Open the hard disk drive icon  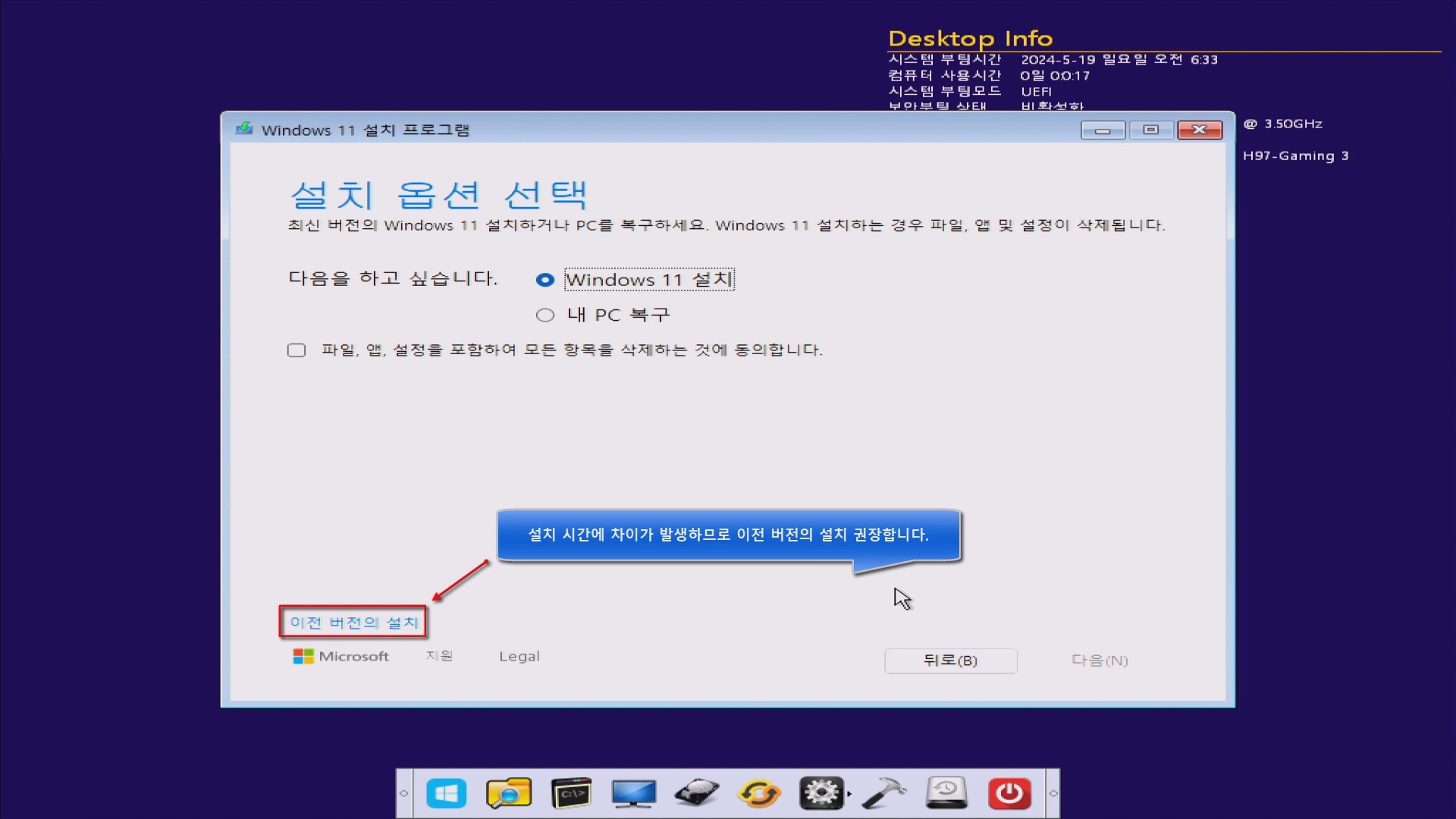[696, 793]
